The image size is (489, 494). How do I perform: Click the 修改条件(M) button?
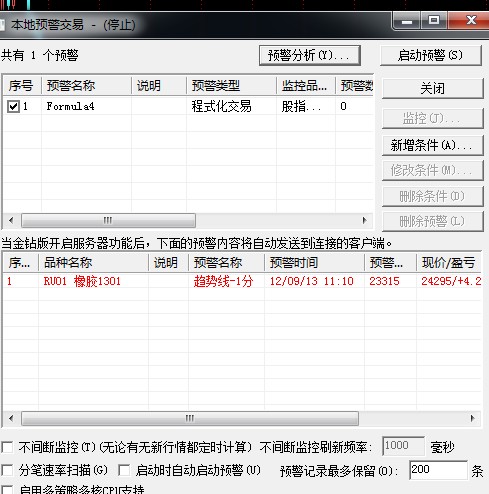point(433,170)
